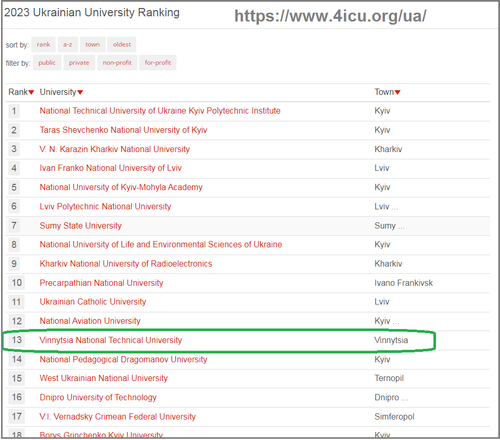Filter list by private universities
500x440 pixels.
coord(79,63)
